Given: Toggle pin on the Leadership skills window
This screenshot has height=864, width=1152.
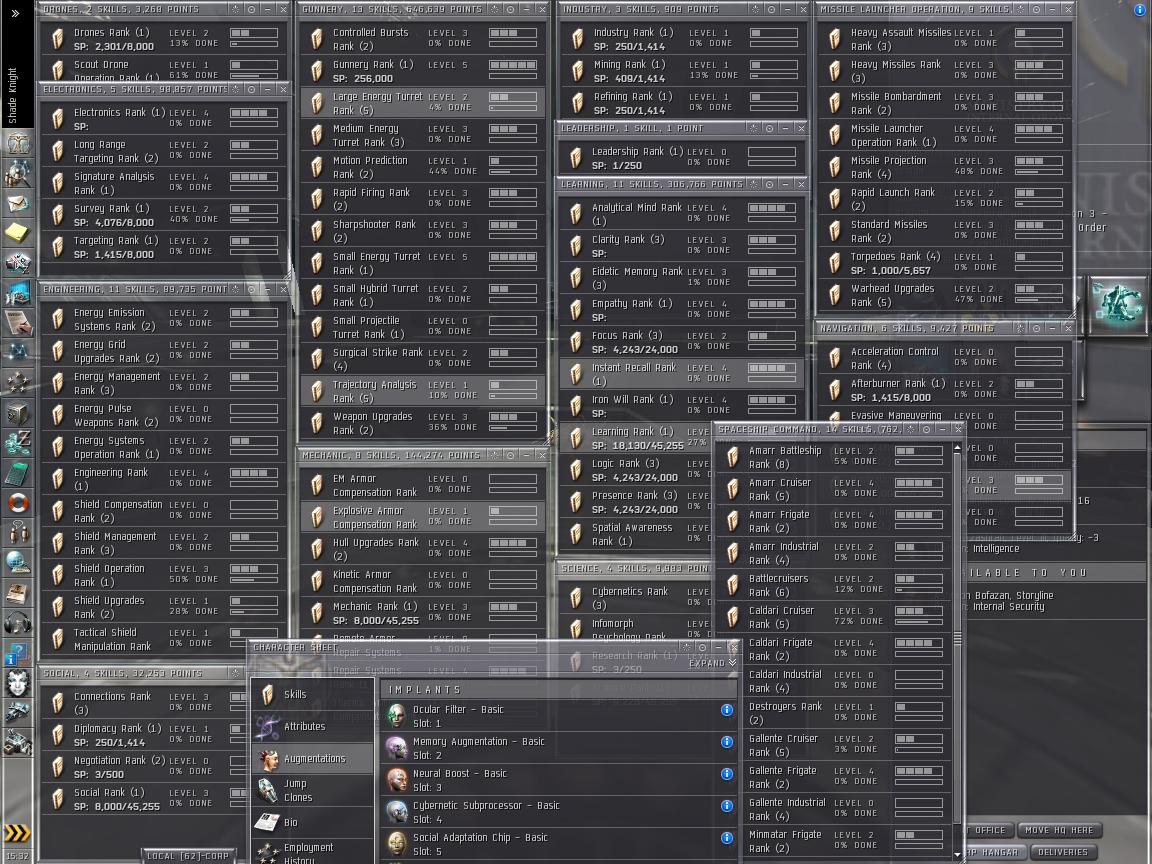Looking at the screenshot, I should coord(769,129).
